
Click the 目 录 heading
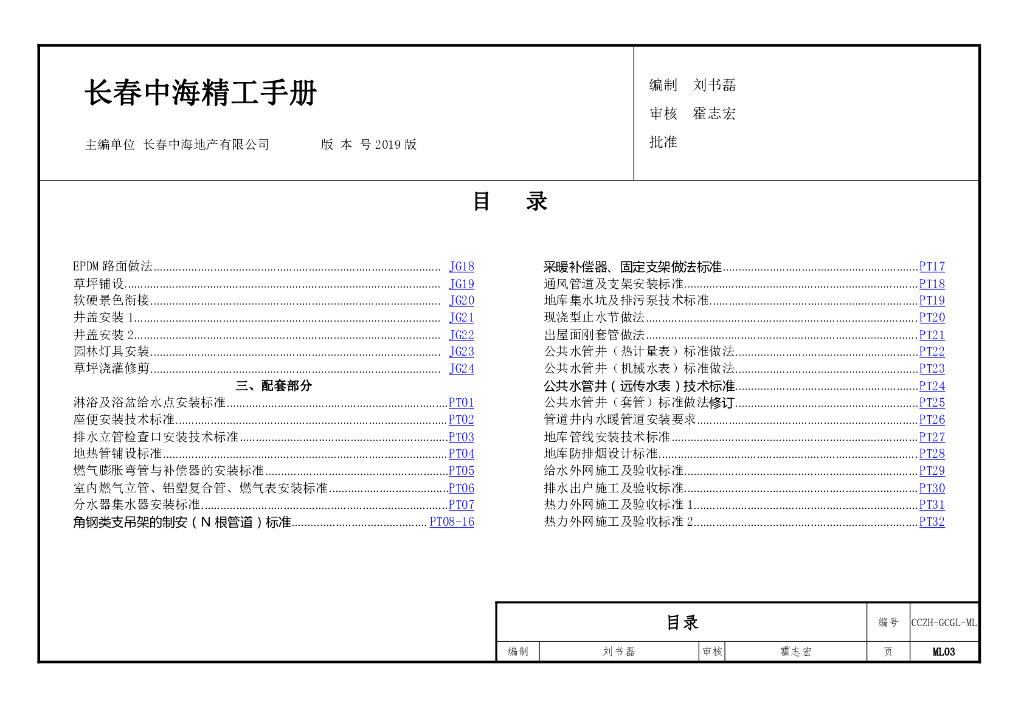(x=510, y=201)
